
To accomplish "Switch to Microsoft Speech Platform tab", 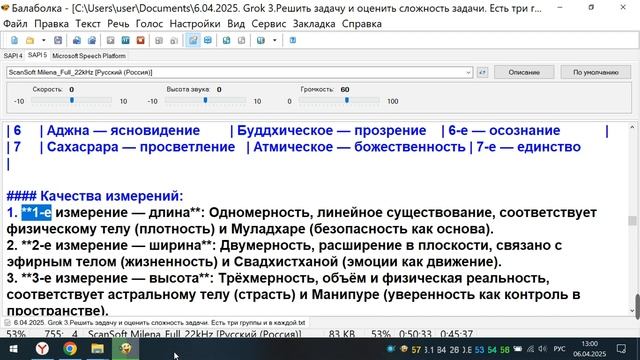I will pyautogui.click(x=89, y=56).
